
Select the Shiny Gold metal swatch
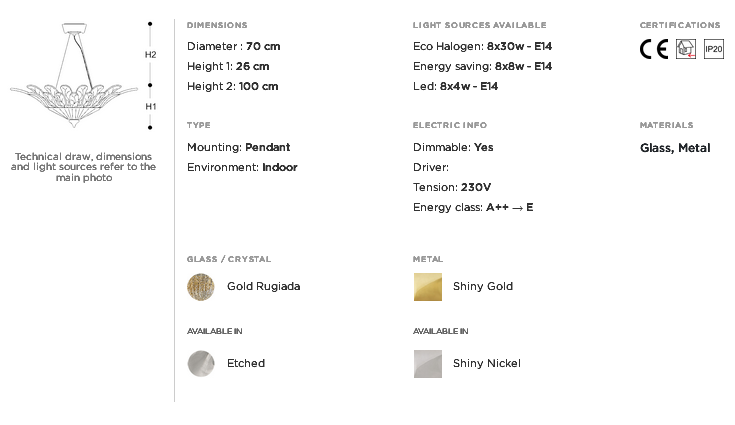428,287
